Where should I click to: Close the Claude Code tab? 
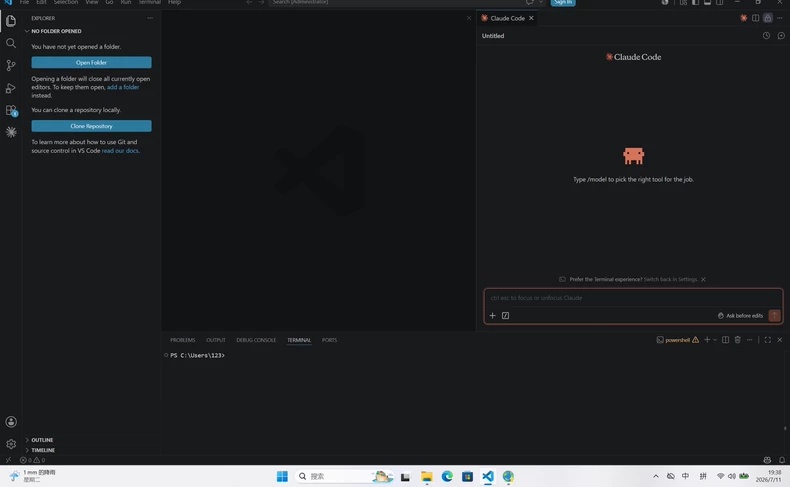click(531, 18)
